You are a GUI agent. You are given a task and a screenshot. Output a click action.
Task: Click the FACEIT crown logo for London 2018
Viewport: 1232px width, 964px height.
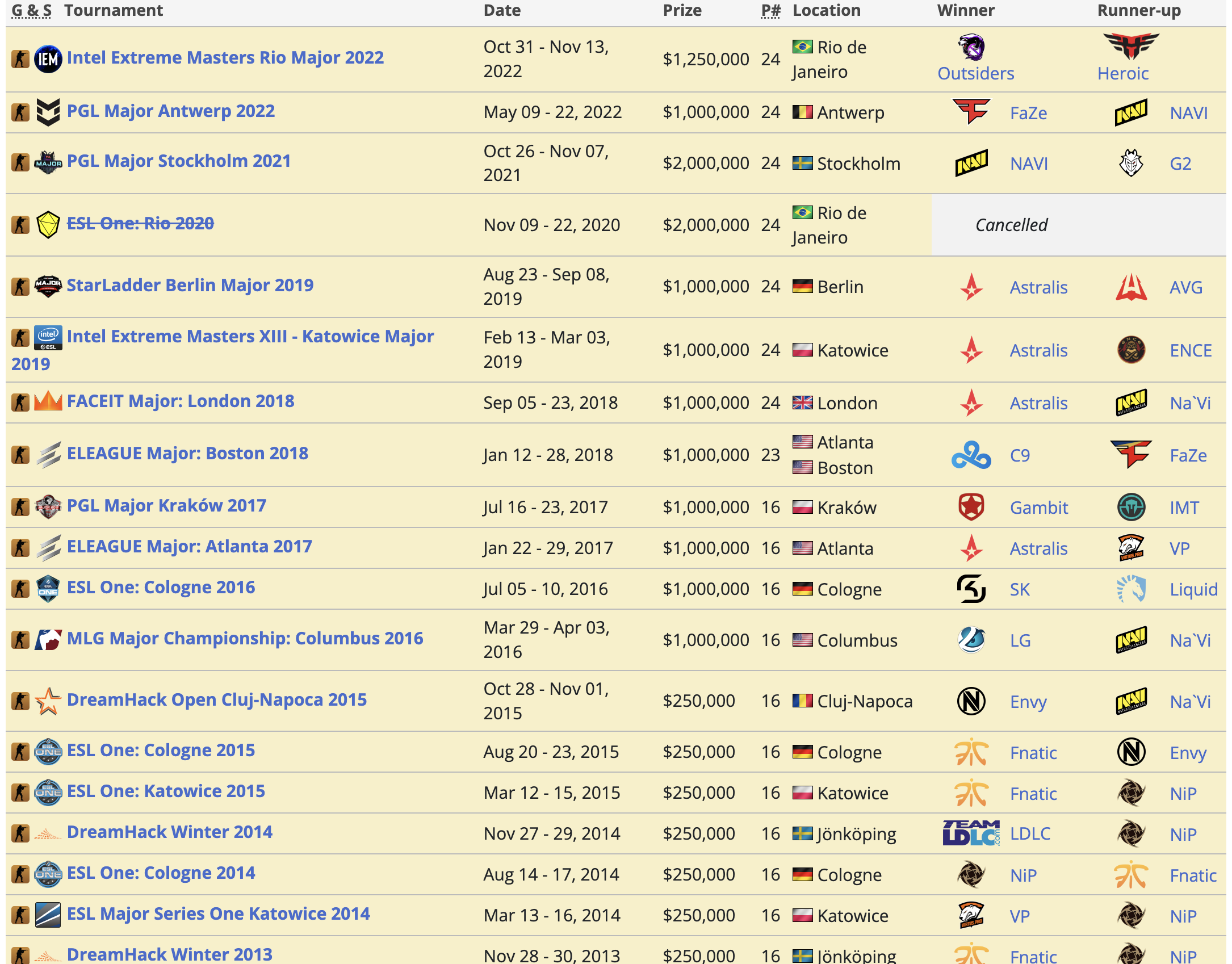pyautogui.click(x=48, y=401)
